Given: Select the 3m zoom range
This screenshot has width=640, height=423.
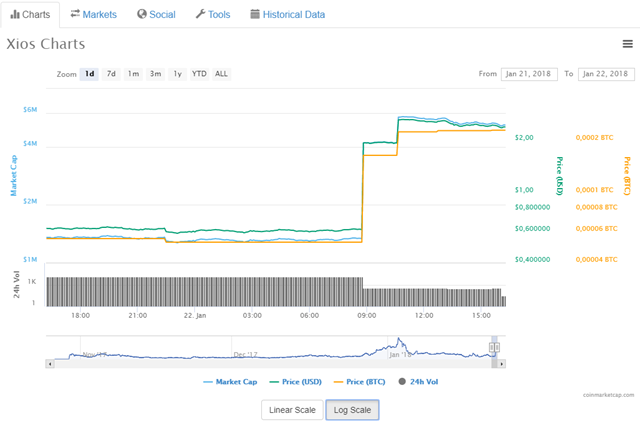Looking at the screenshot, I should [x=156, y=74].
